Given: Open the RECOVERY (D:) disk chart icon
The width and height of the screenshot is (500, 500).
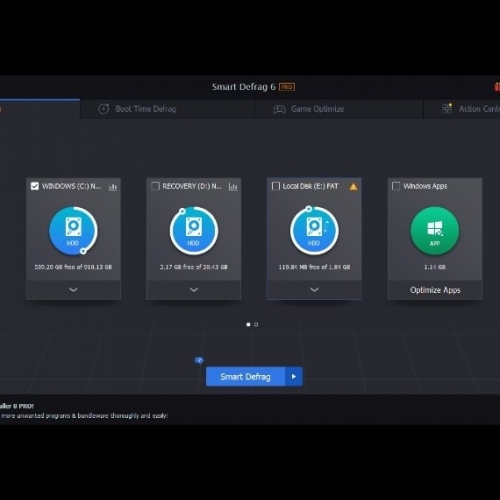Looking at the screenshot, I should click(x=233, y=187).
